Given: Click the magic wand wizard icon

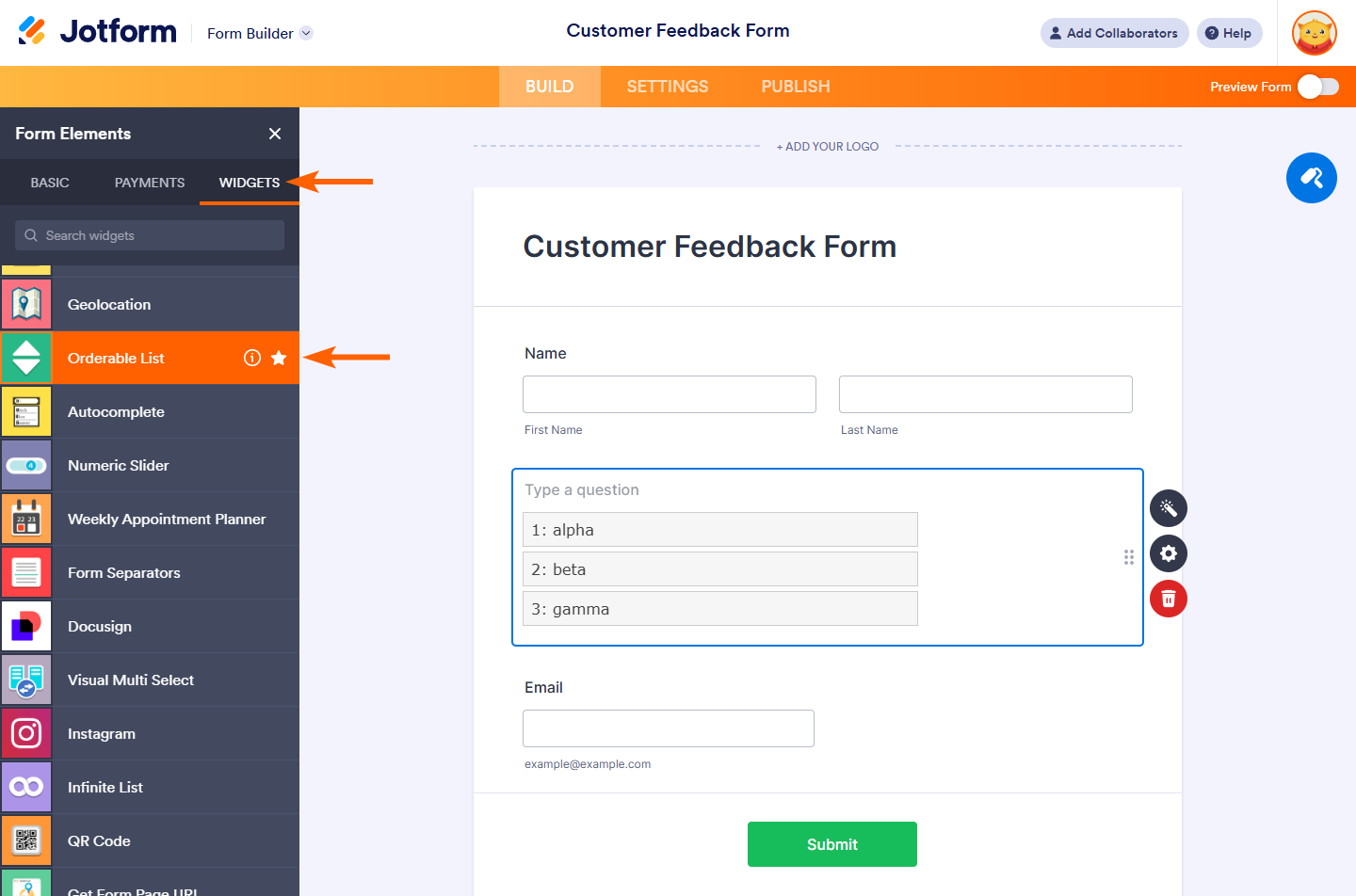Looking at the screenshot, I should pos(1169,508).
